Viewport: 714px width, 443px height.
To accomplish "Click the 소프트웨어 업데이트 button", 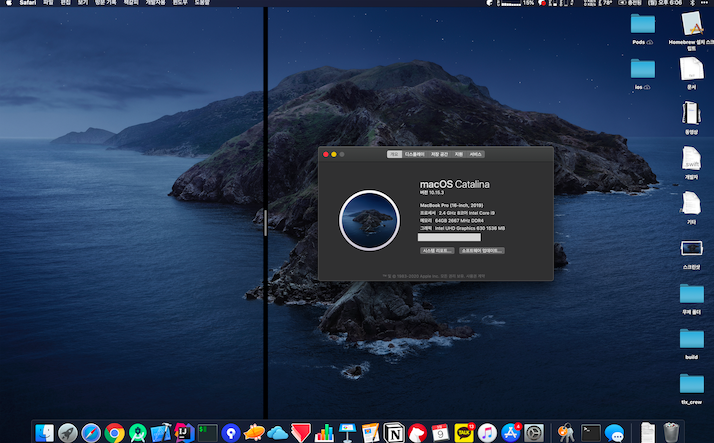I will [482, 250].
